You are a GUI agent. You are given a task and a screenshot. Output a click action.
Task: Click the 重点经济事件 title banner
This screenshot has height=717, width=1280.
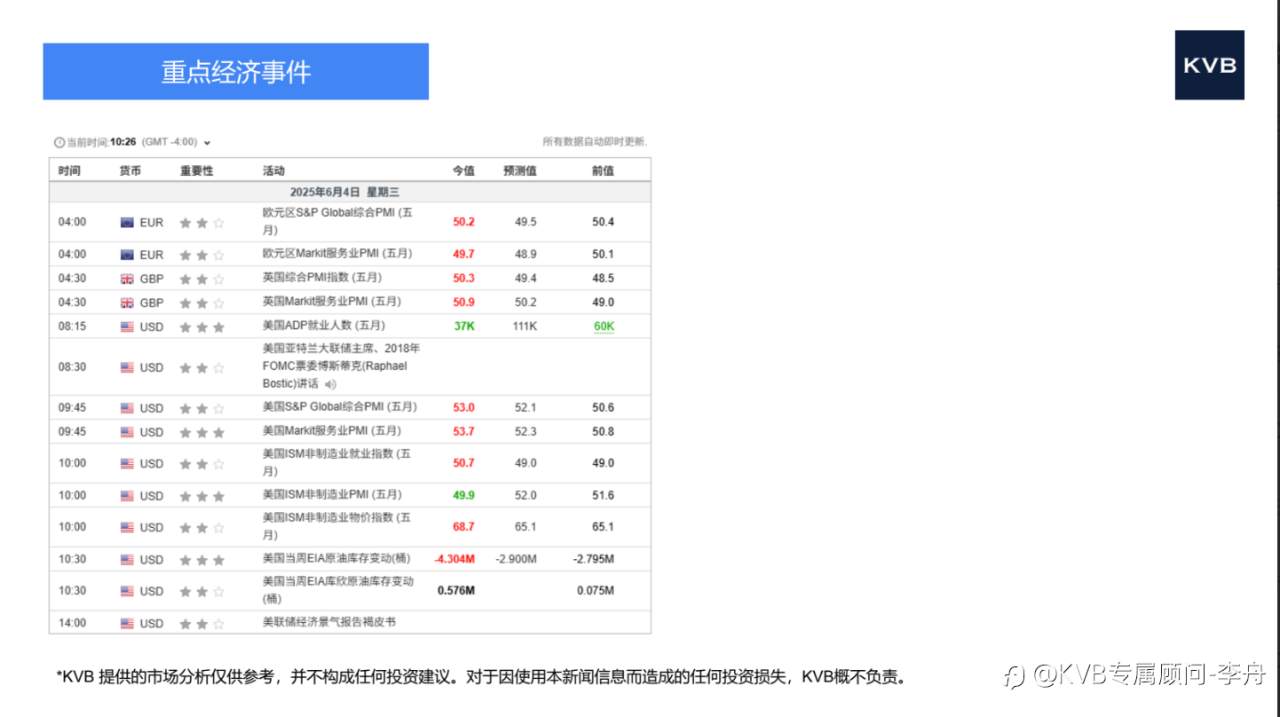(x=236, y=71)
